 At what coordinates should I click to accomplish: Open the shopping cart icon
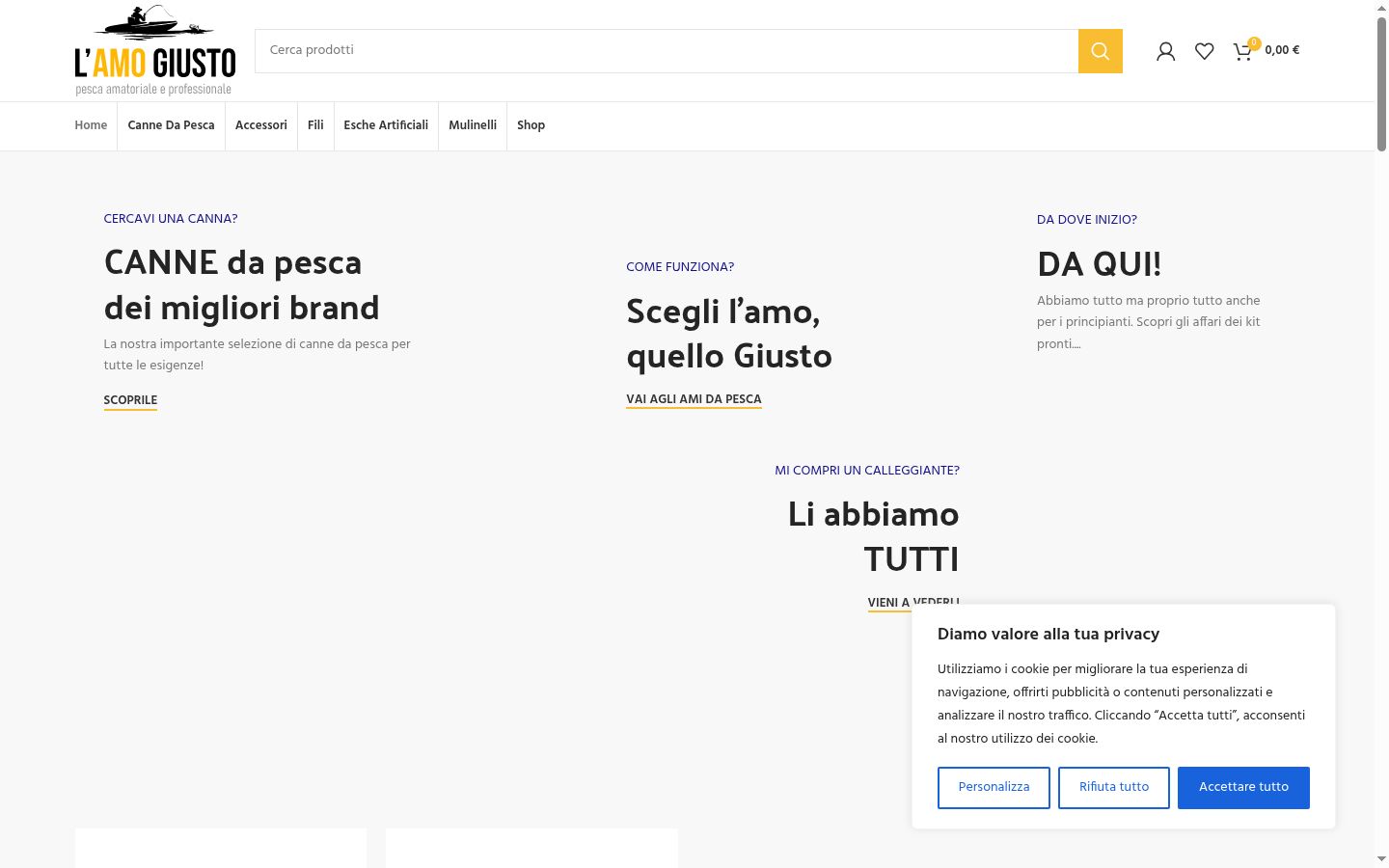point(1243,51)
